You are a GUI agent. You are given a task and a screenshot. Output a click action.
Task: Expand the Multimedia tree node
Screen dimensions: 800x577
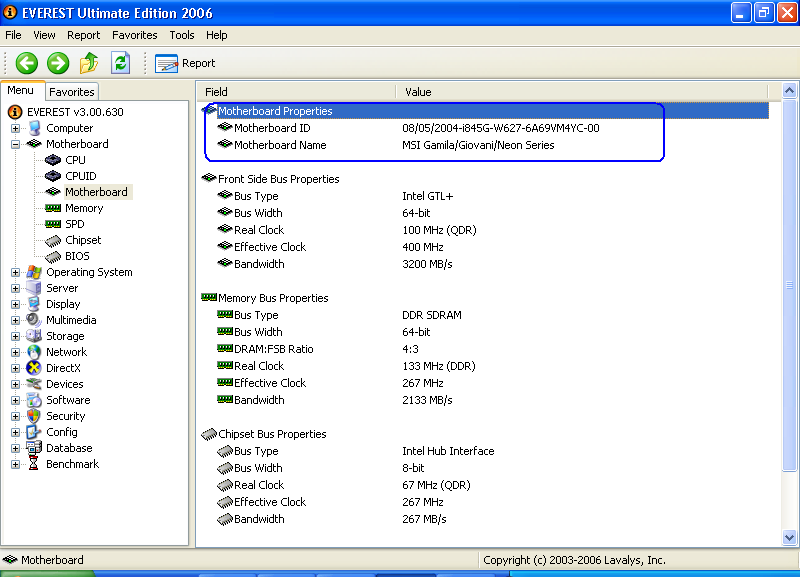(x=15, y=321)
